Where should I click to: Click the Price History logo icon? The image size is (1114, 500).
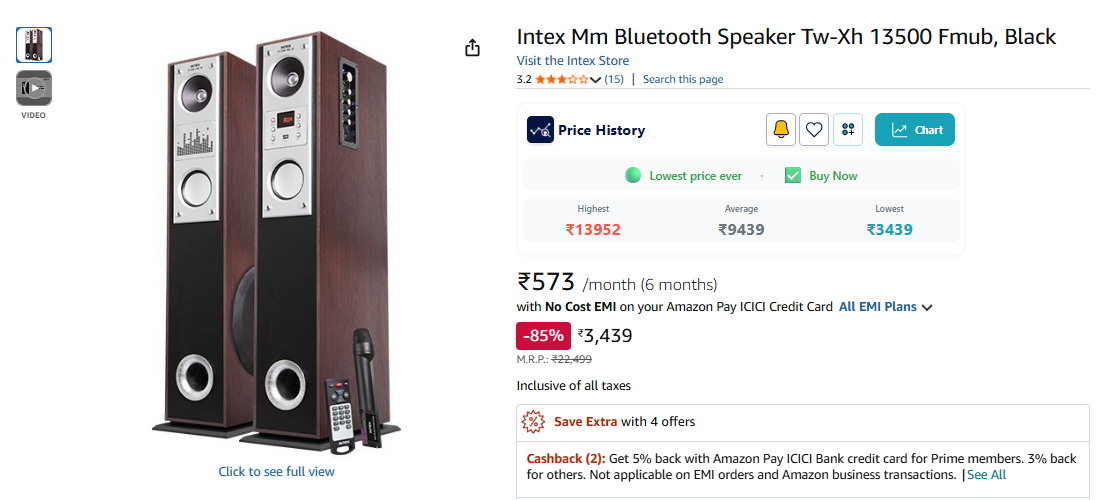pos(540,130)
